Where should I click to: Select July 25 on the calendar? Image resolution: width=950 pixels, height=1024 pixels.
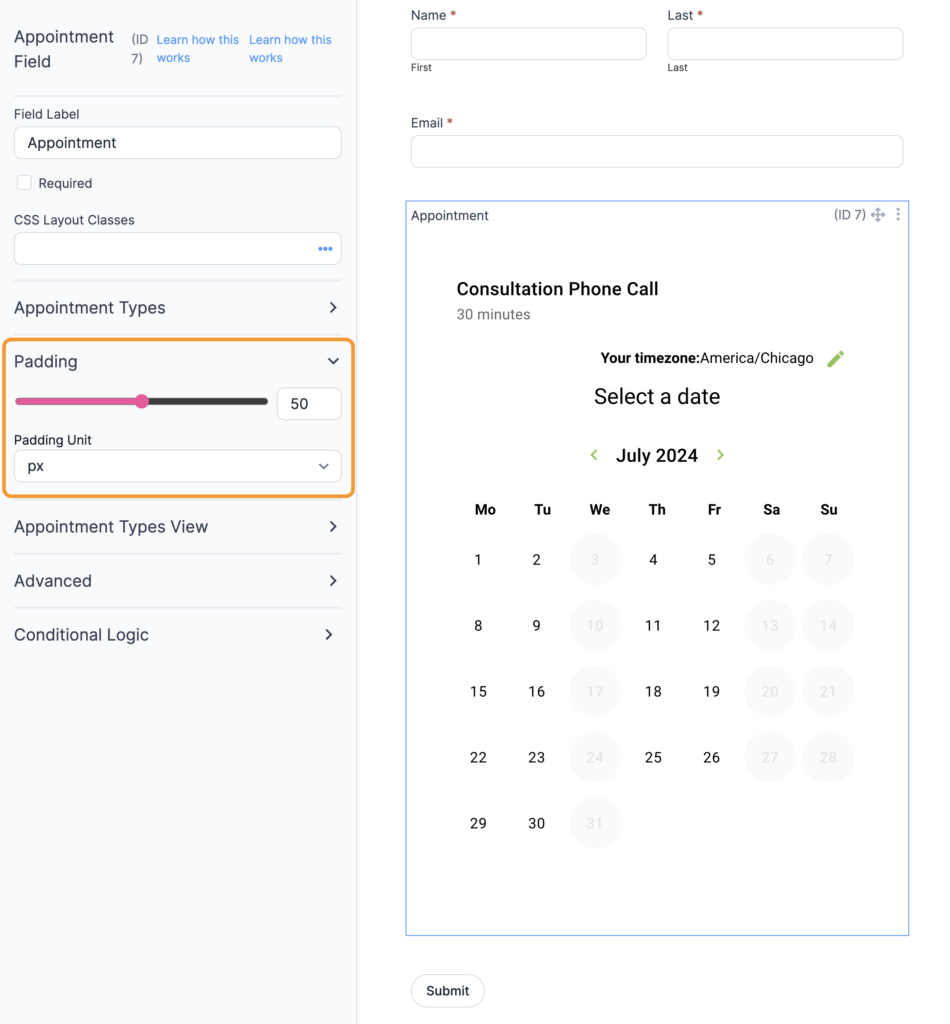[x=653, y=758]
